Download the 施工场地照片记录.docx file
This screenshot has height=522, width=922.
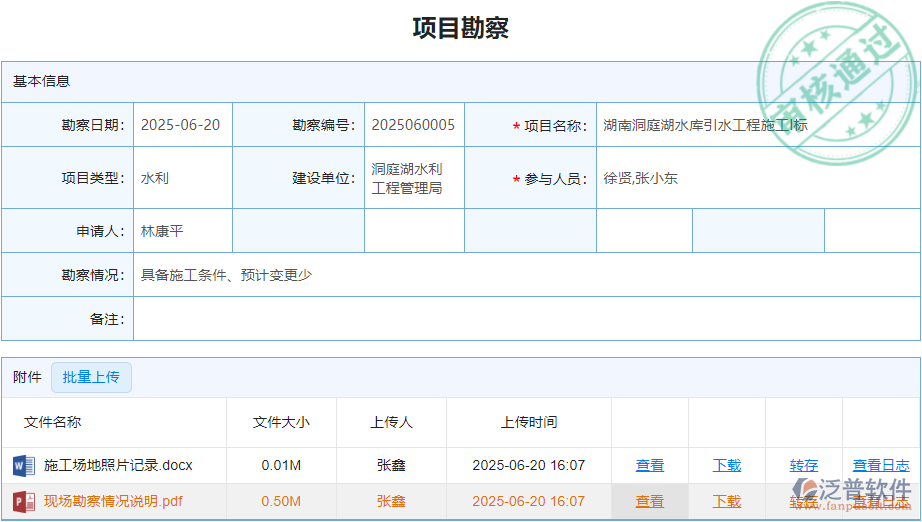tap(727, 466)
